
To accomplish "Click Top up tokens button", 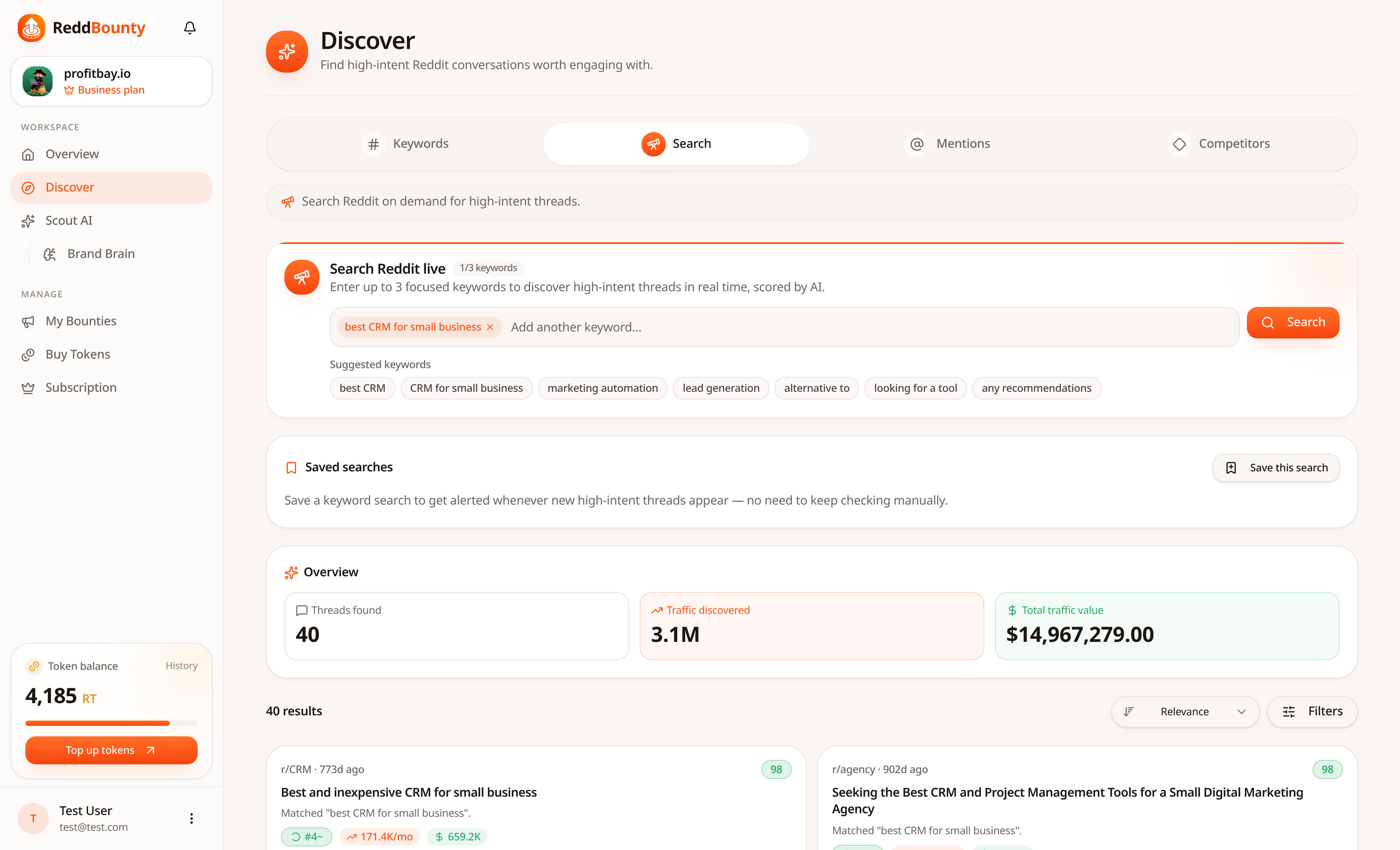I will point(112,751).
